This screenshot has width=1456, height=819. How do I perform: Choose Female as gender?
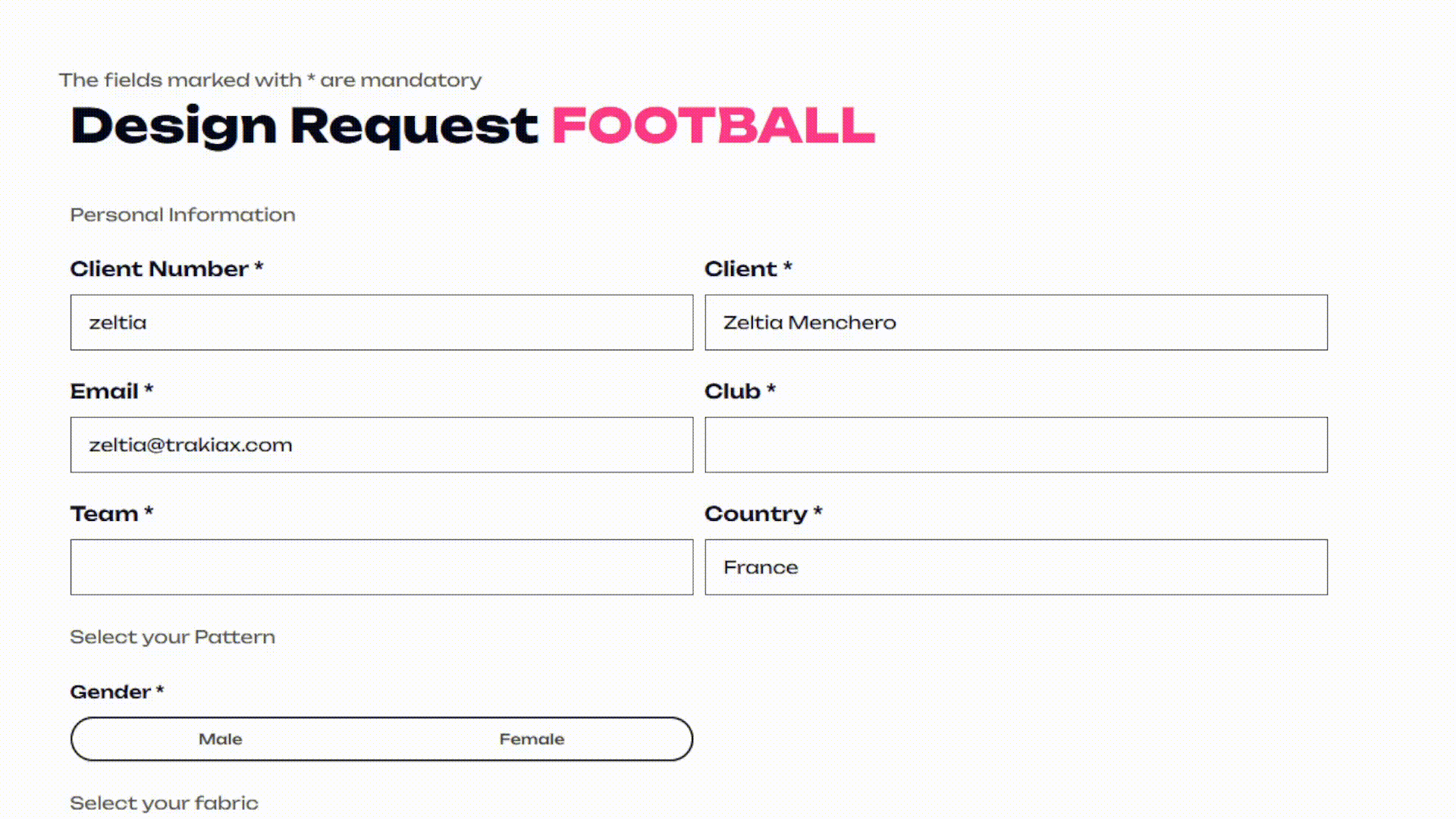click(x=532, y=739)
